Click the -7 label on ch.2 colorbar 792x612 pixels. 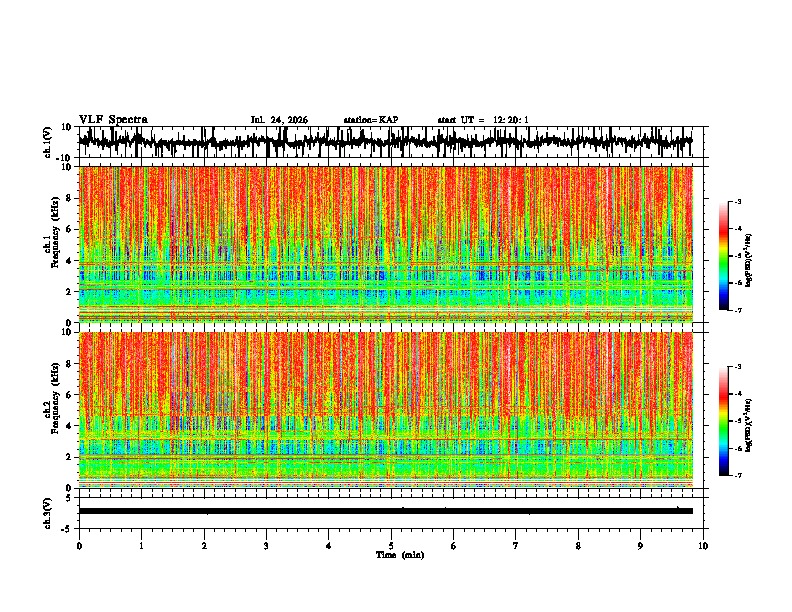pos(737,476)
